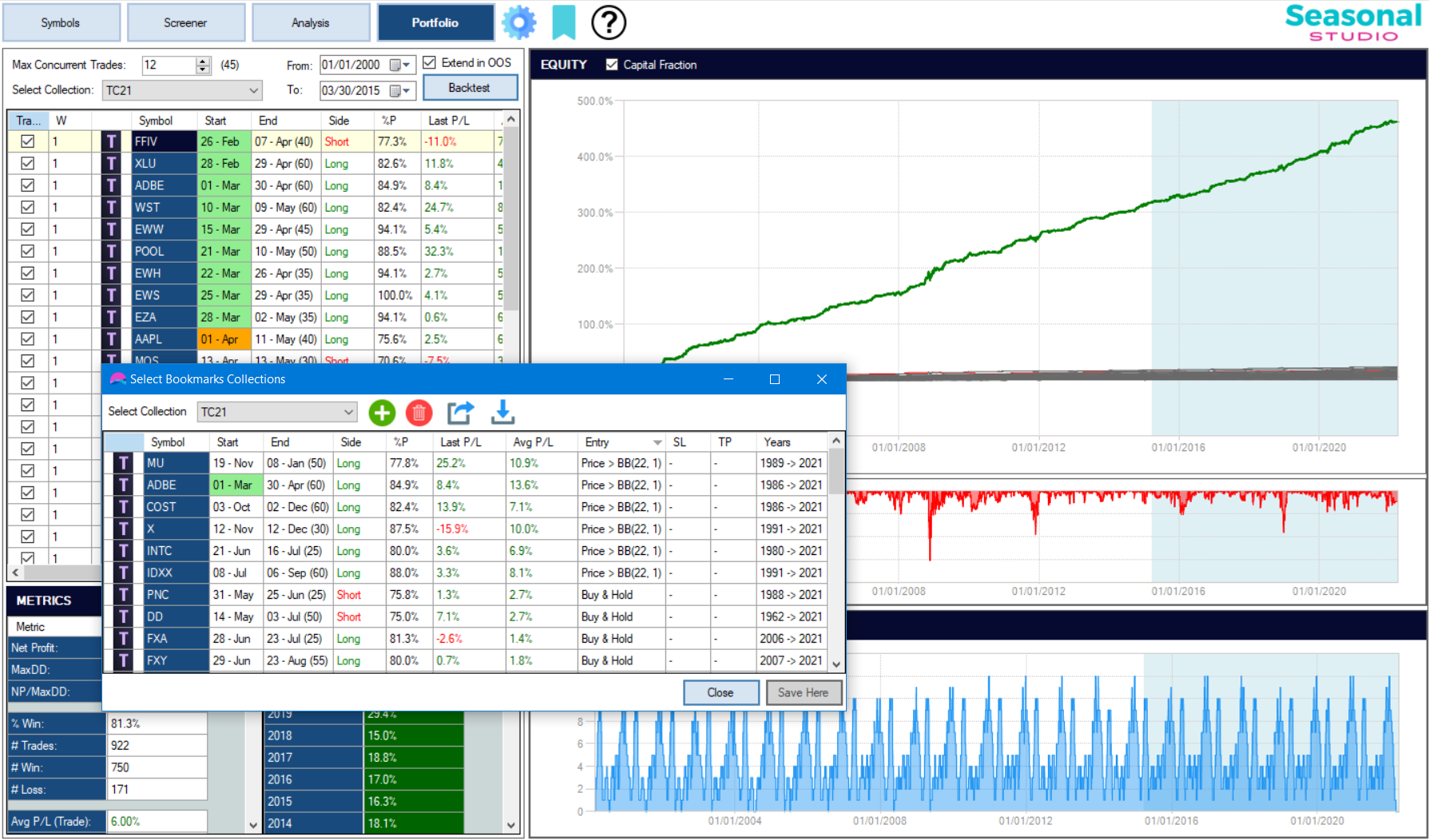Click the T icon in EZA row

pyautogui.click(x=112, y=317)
